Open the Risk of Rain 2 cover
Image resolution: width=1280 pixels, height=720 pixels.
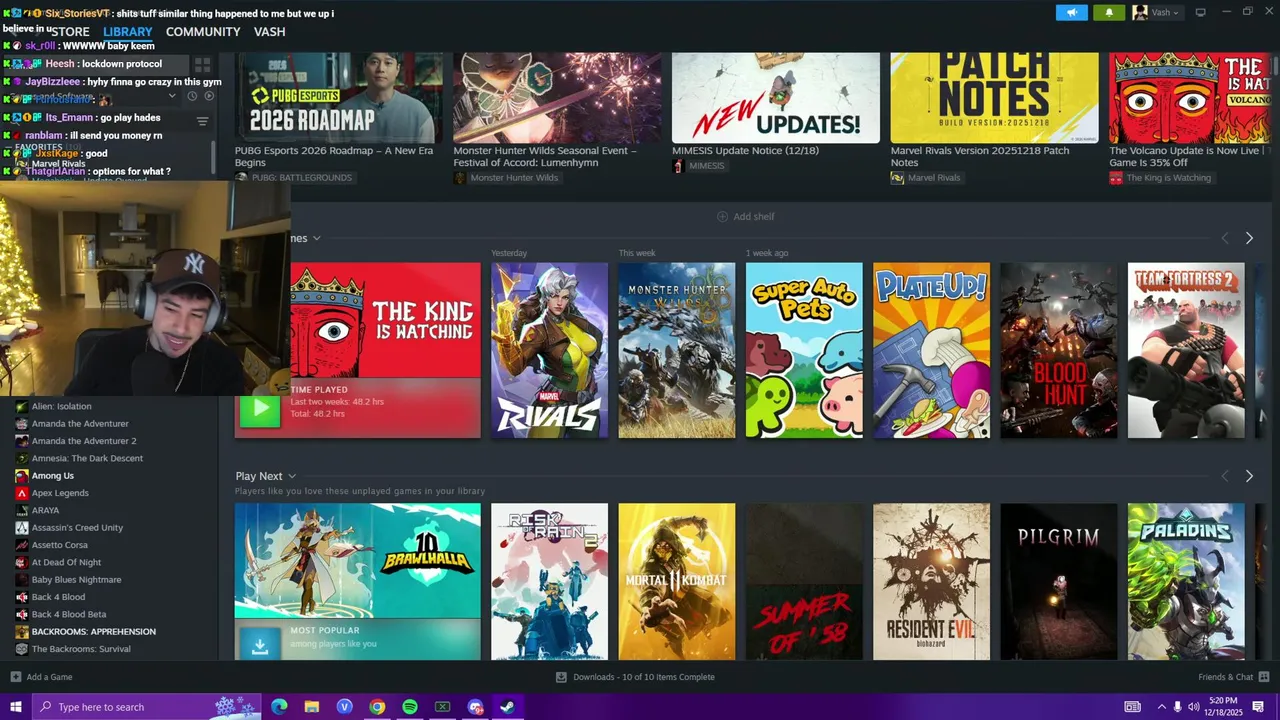pyautogui.click(x=549, y=581)
